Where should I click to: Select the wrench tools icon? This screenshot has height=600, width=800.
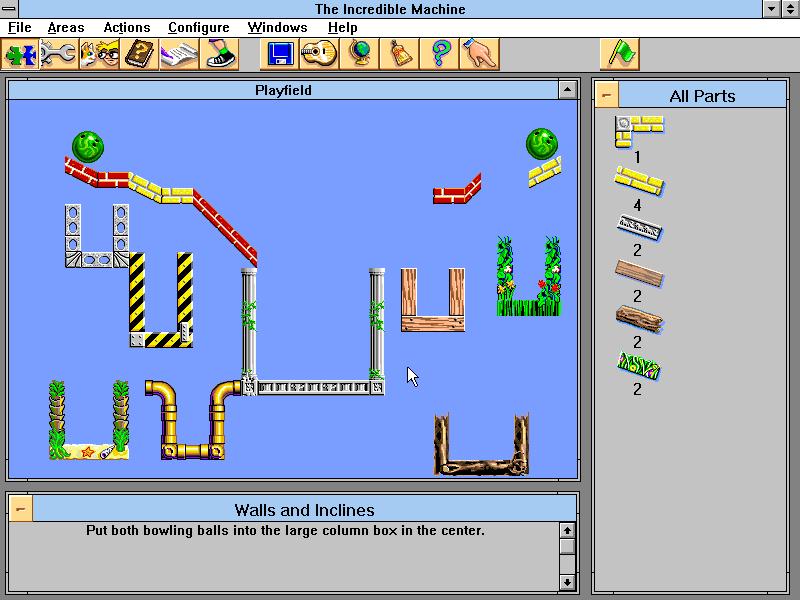(x=59, y=54)
